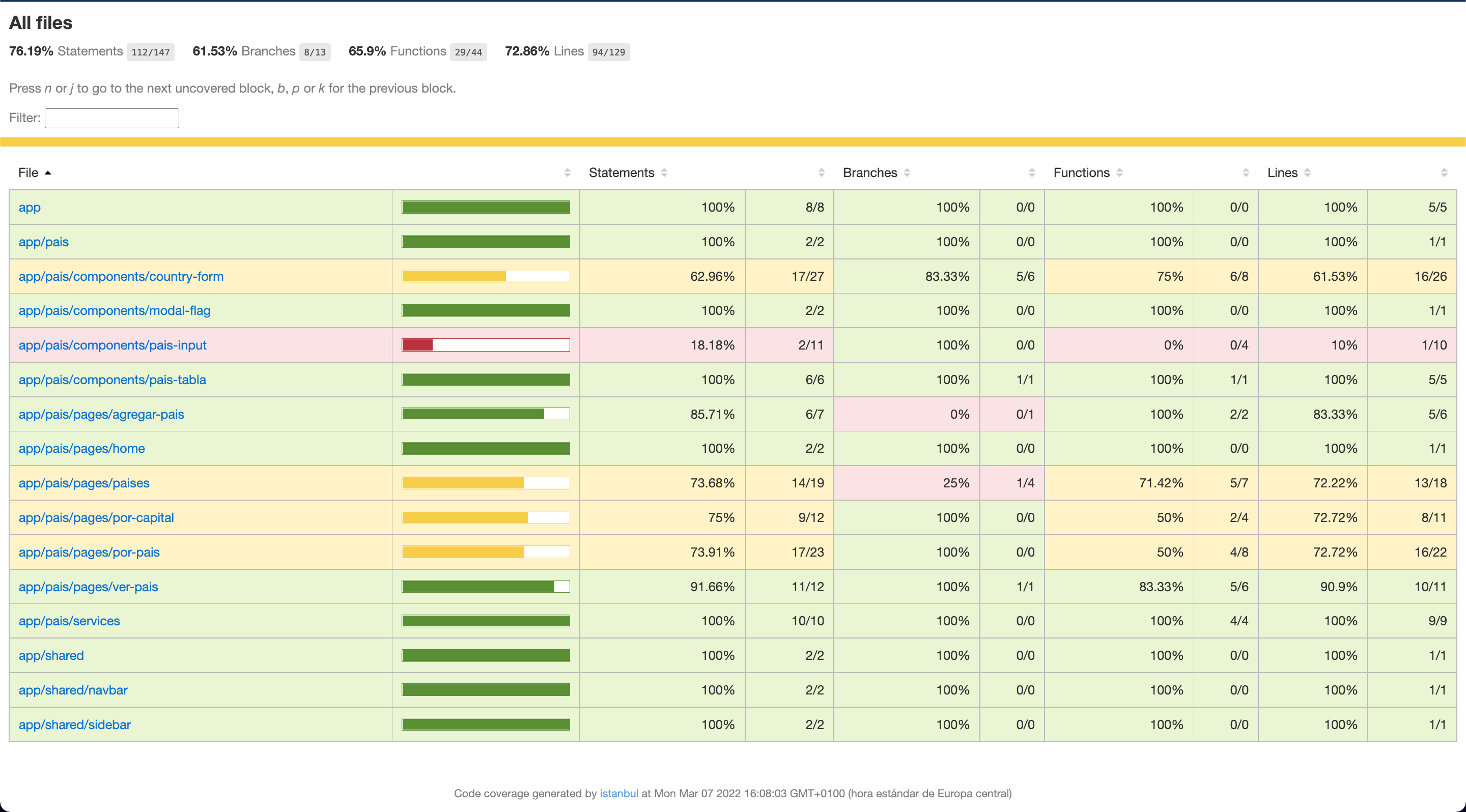Open app/shared/sidebar directory link
The image size is (1466, 812).
(74, 724)
